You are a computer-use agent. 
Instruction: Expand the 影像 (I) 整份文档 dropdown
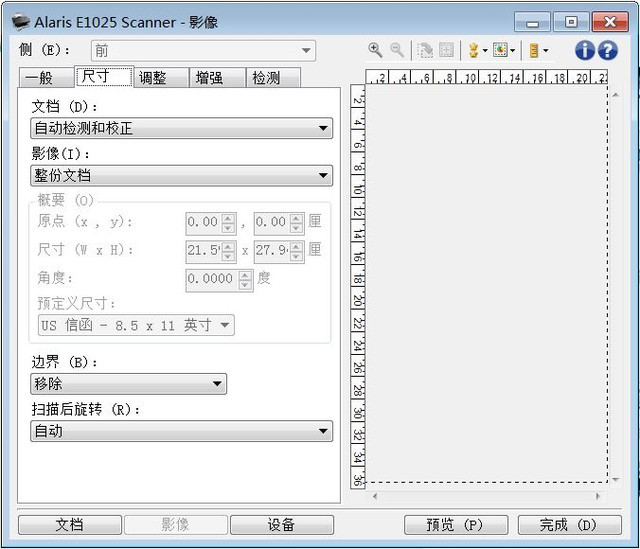(x=182, y=176)
